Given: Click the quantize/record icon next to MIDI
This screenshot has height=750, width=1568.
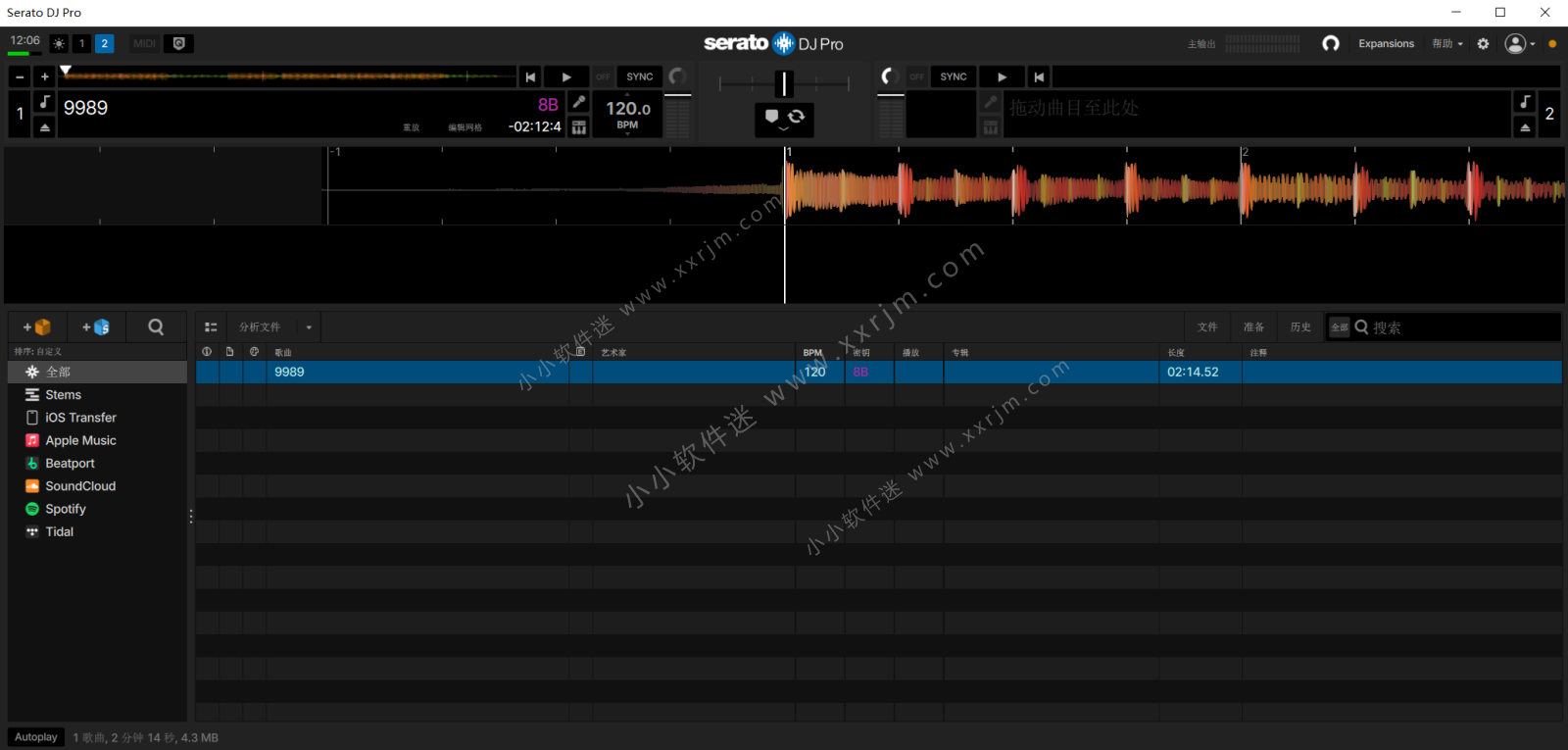Looking at the screenshot, I should (x=178, y=43).
